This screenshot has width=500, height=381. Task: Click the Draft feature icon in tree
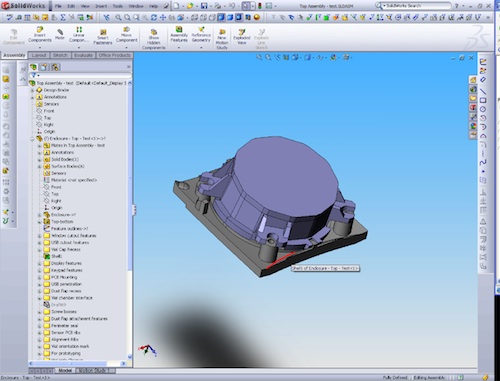click(x=47, y=304)
